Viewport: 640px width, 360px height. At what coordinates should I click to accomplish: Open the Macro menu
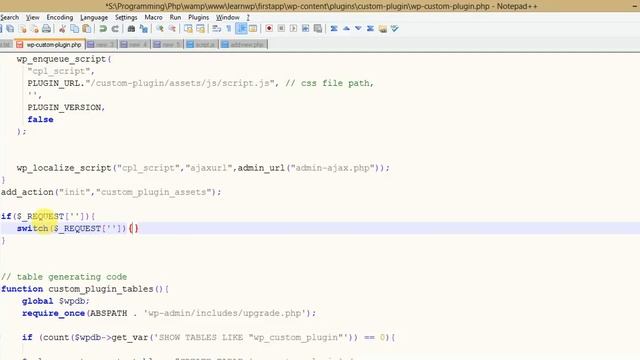[153, 17]
